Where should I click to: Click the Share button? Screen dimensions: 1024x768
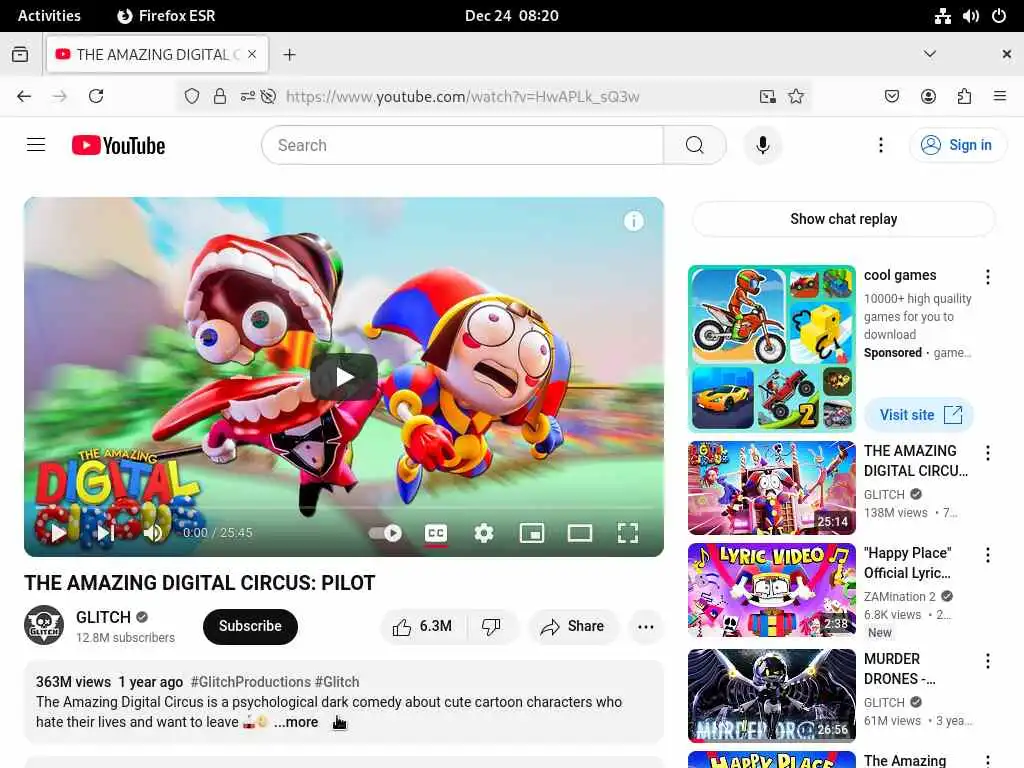coord(573,626)
